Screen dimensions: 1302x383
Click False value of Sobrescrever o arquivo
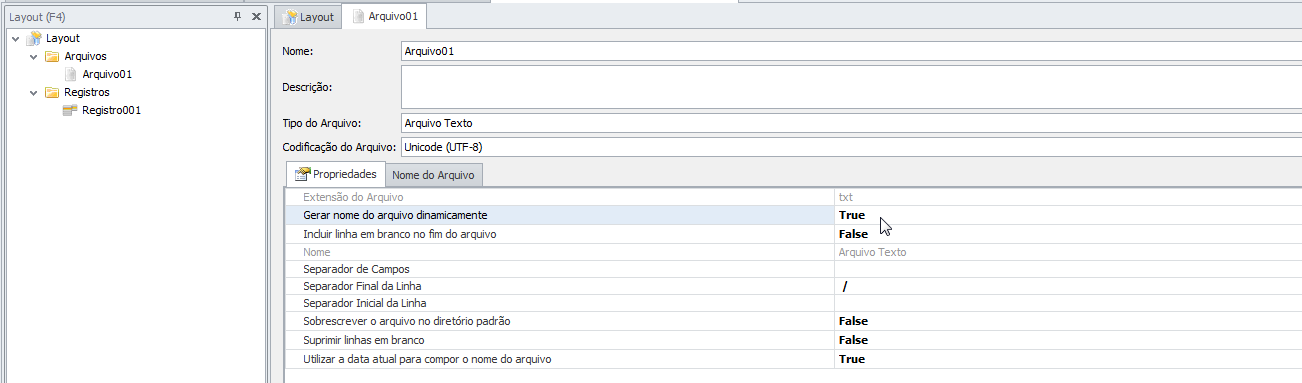(853, 321)
